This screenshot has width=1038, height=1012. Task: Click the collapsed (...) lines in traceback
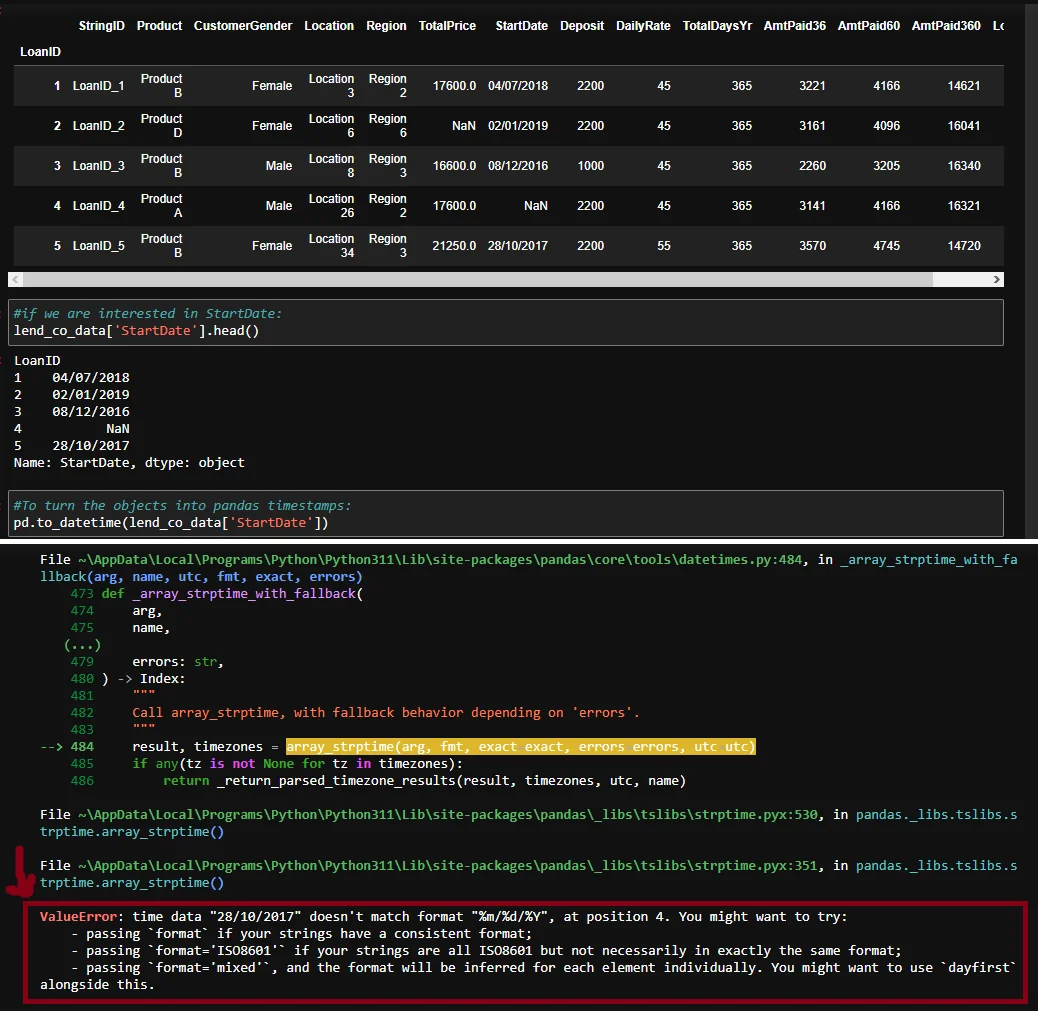pos(82,645)
